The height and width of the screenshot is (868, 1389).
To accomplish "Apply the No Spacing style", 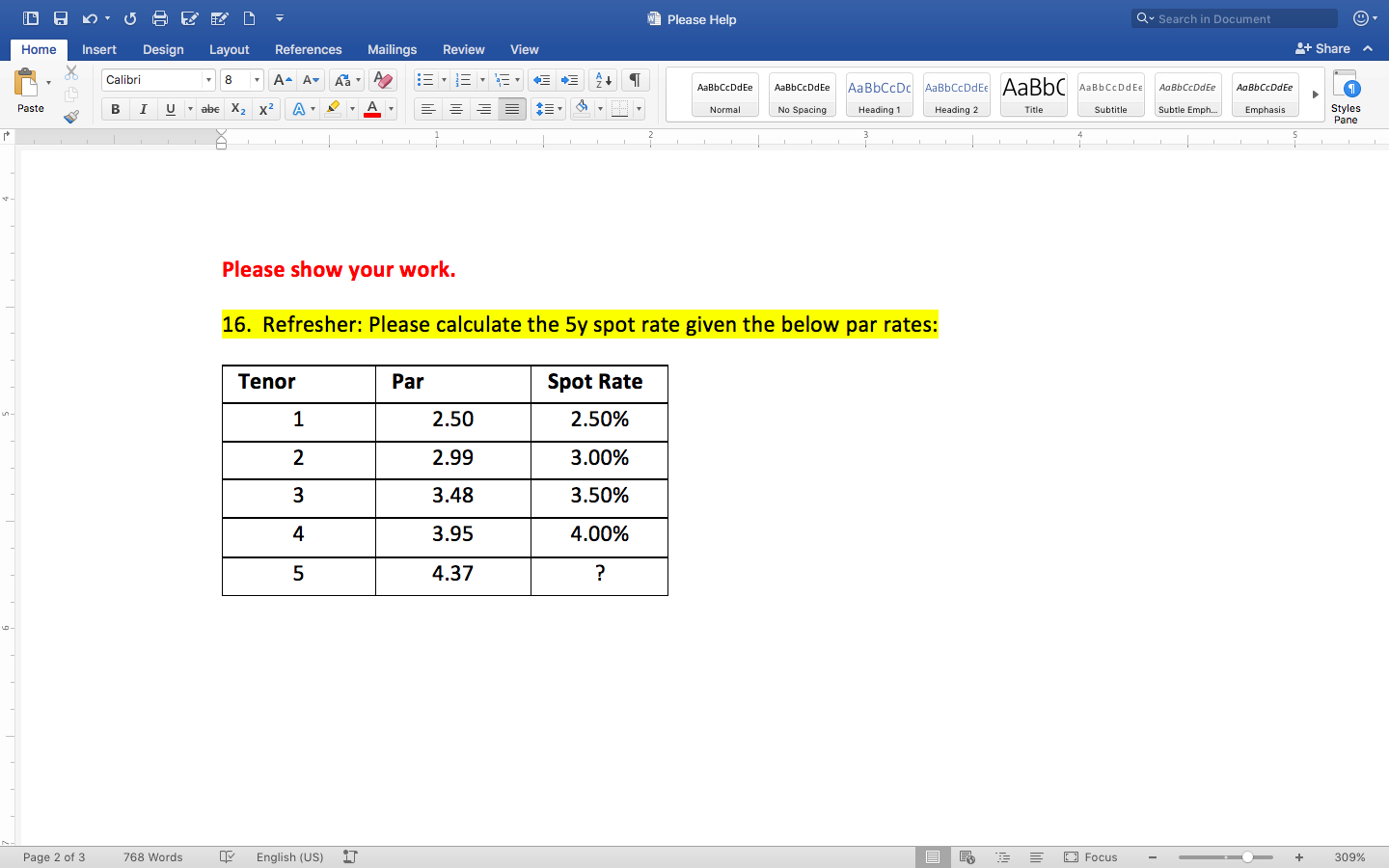I will [x=803, y=95].
